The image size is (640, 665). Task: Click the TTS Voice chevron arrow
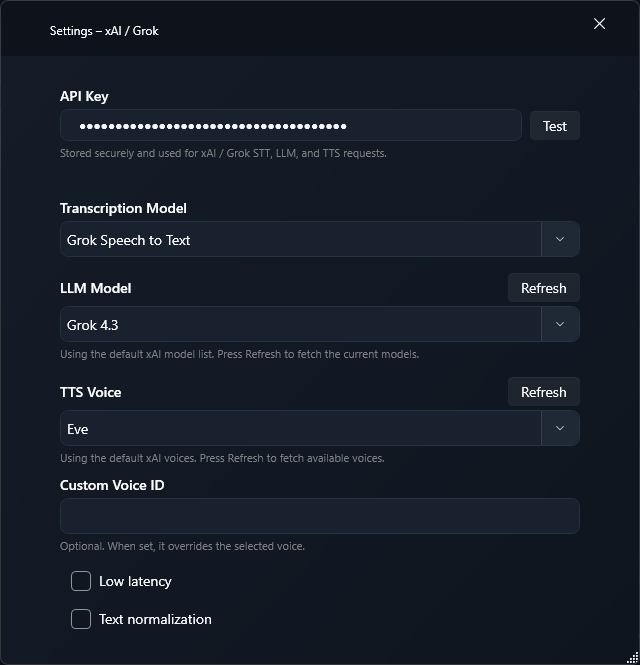tap(560, 428)
